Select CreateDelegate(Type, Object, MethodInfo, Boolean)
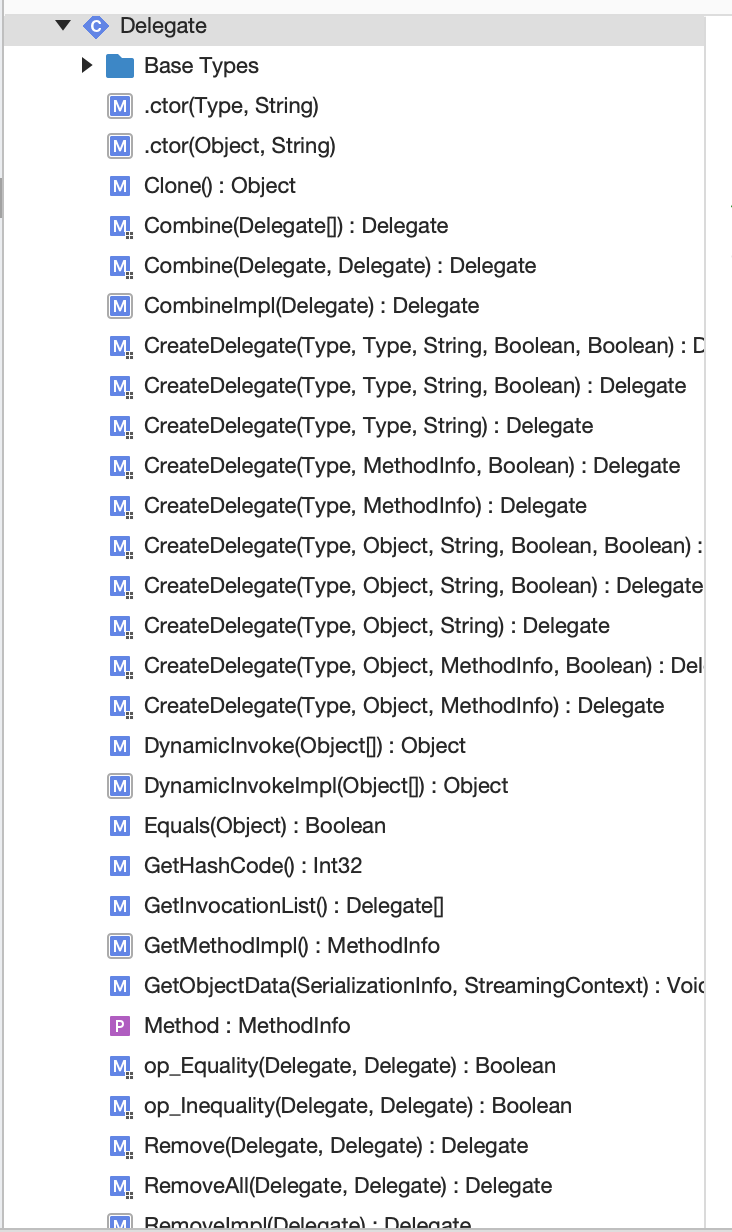 (x=424, y=666)
